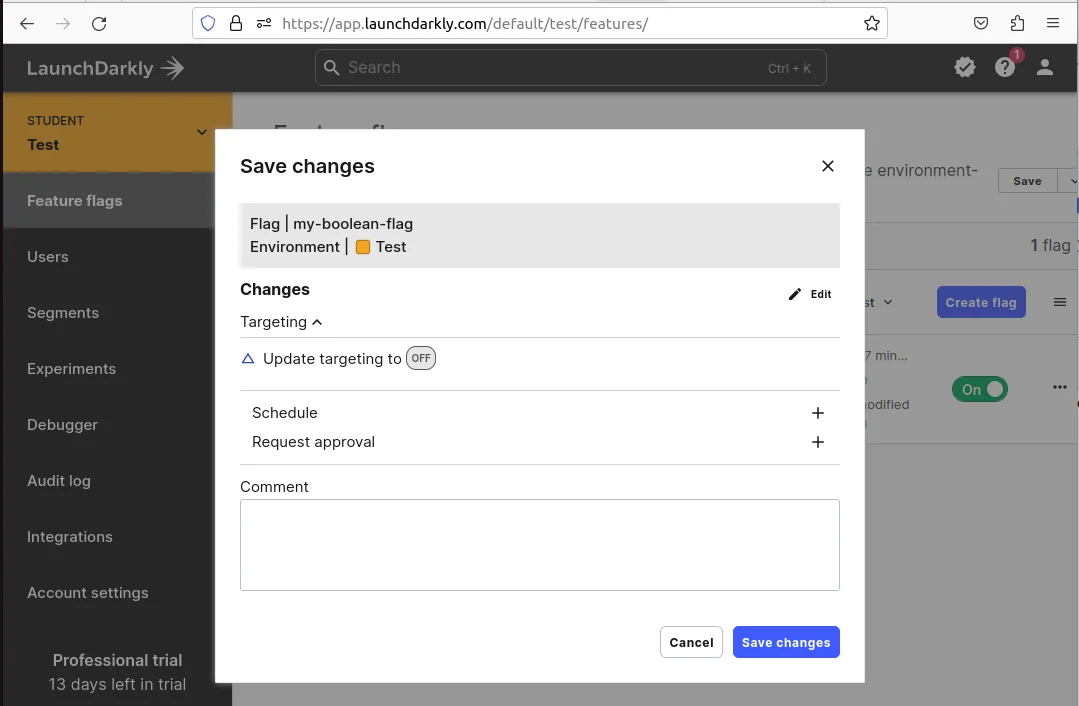Image resolution: width=1079 pixels, height=706 pixels.
Task: Click the orange Test environment square
Action: (363, 247)
